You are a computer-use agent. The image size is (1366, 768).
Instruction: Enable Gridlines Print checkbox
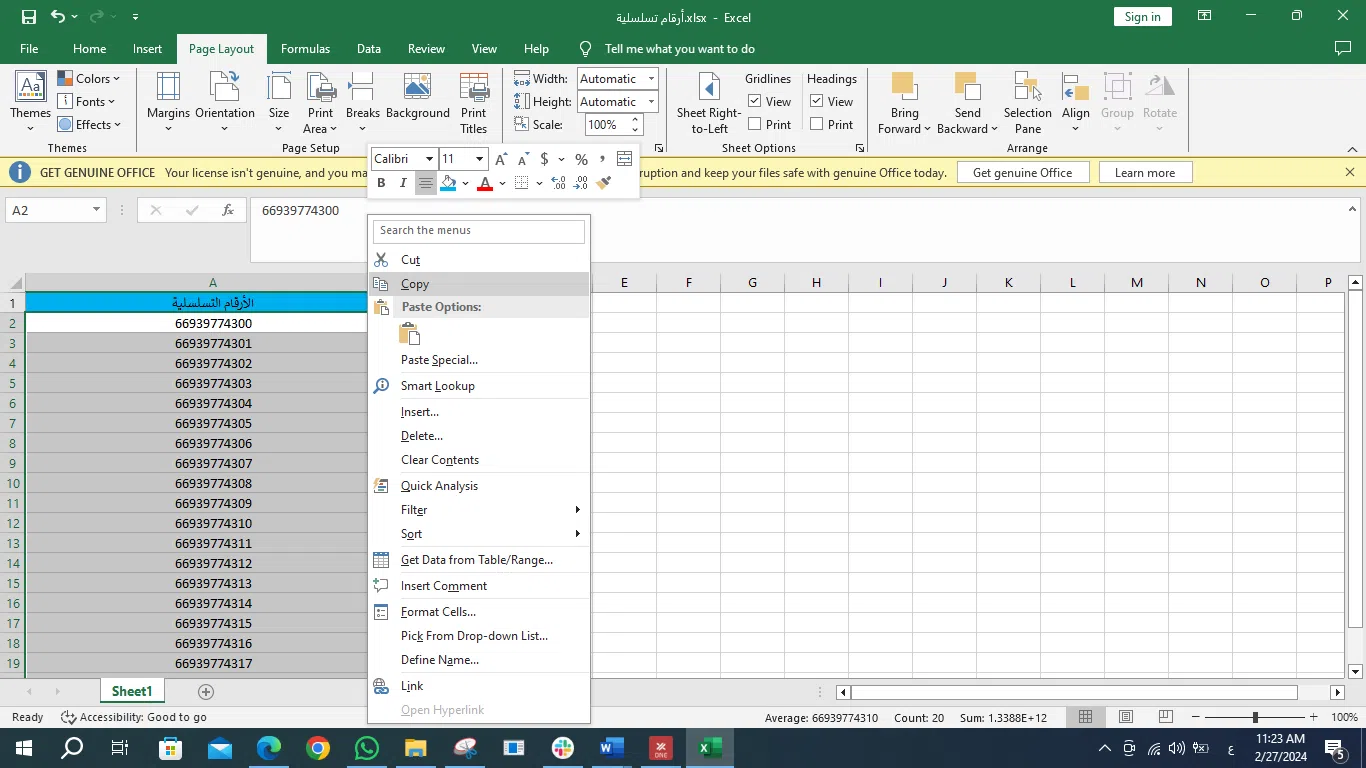click(755, 124)
